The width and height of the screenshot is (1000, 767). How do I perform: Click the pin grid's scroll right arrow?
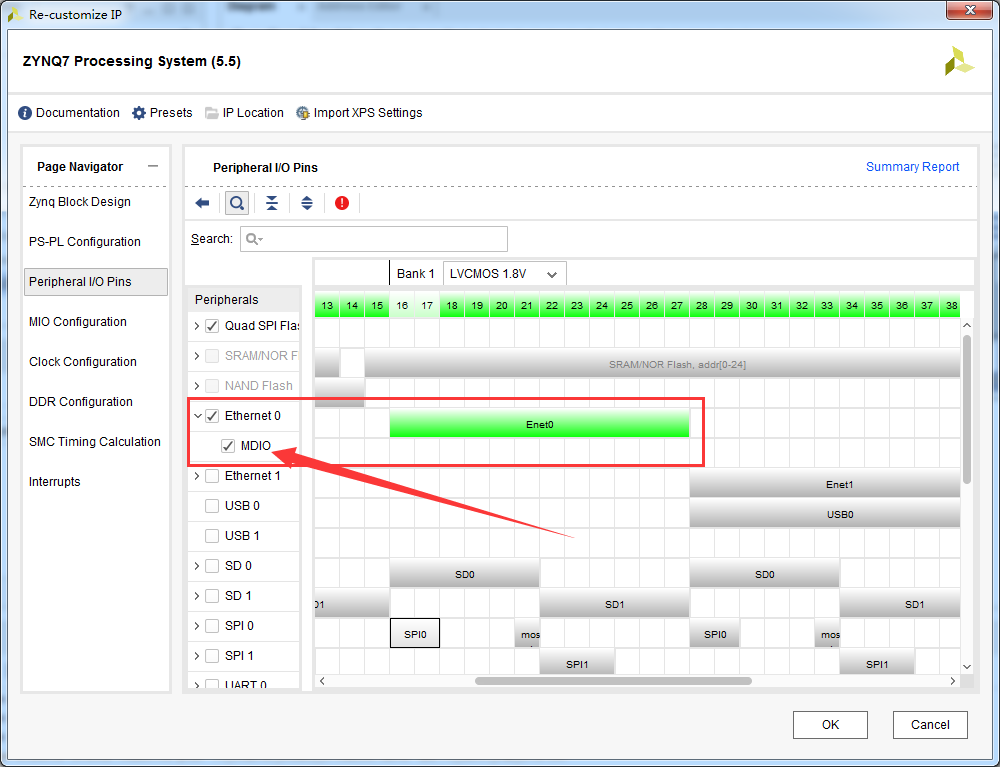(953, 681)
